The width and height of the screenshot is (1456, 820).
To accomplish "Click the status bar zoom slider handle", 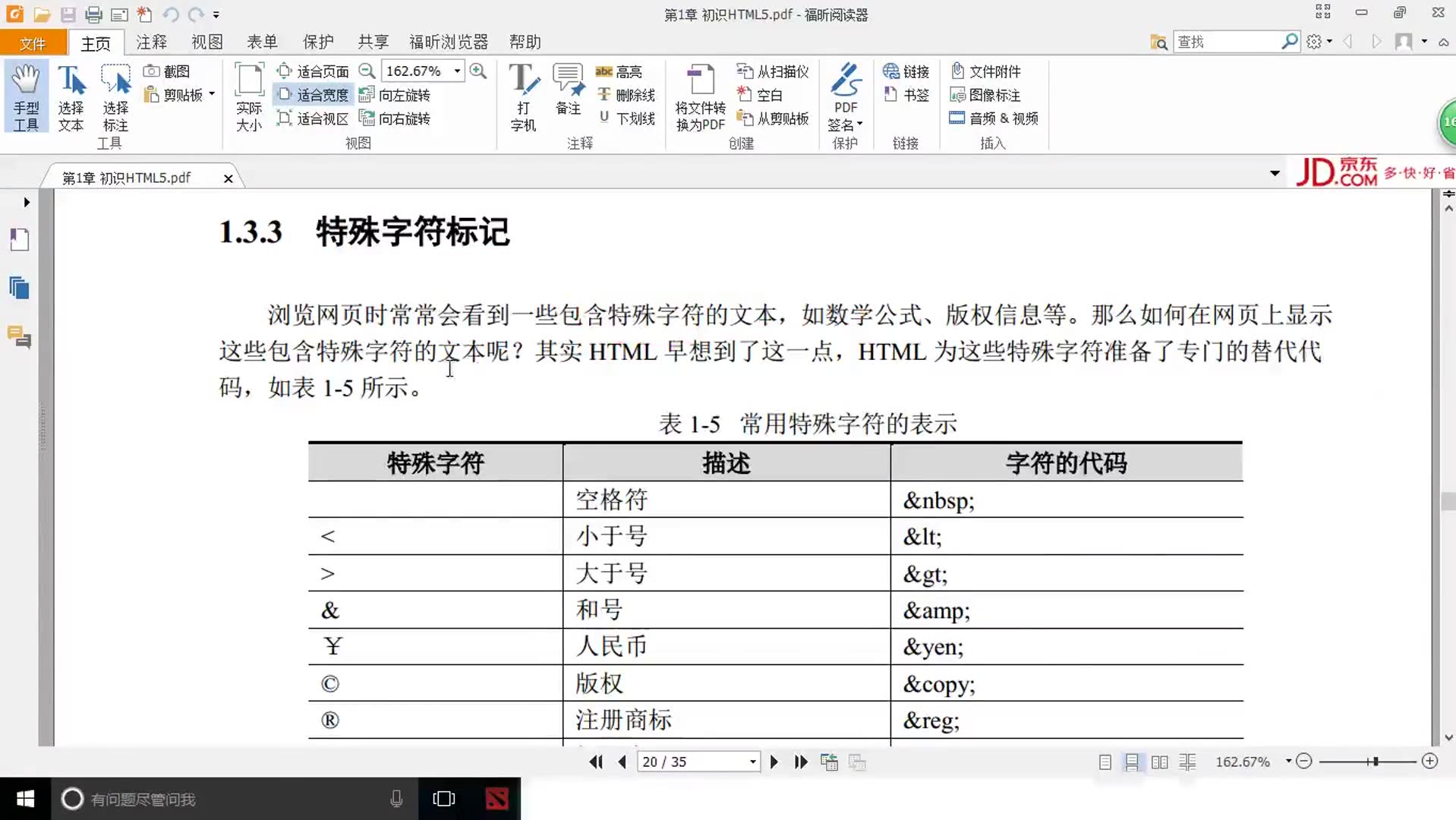I will coord(1376,761).
